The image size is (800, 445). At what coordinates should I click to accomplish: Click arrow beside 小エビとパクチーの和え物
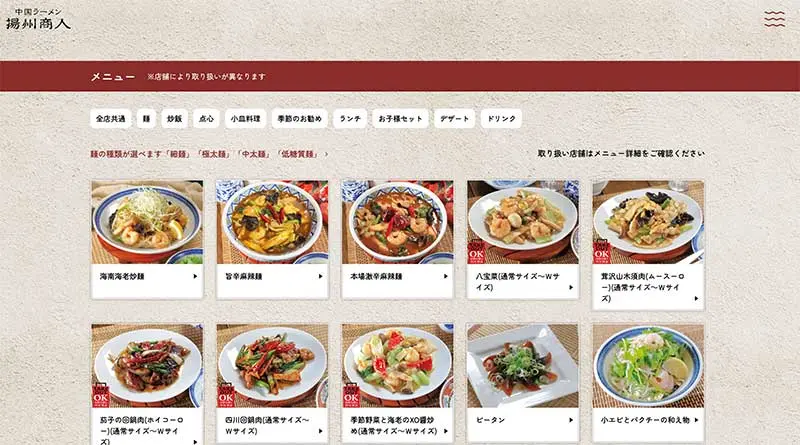(696, 420)
